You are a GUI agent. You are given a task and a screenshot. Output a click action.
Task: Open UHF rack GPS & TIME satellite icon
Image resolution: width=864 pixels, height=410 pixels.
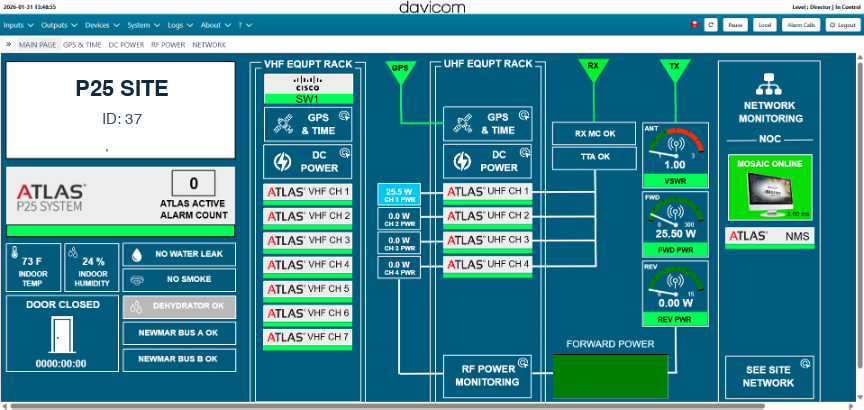(463, 123)
